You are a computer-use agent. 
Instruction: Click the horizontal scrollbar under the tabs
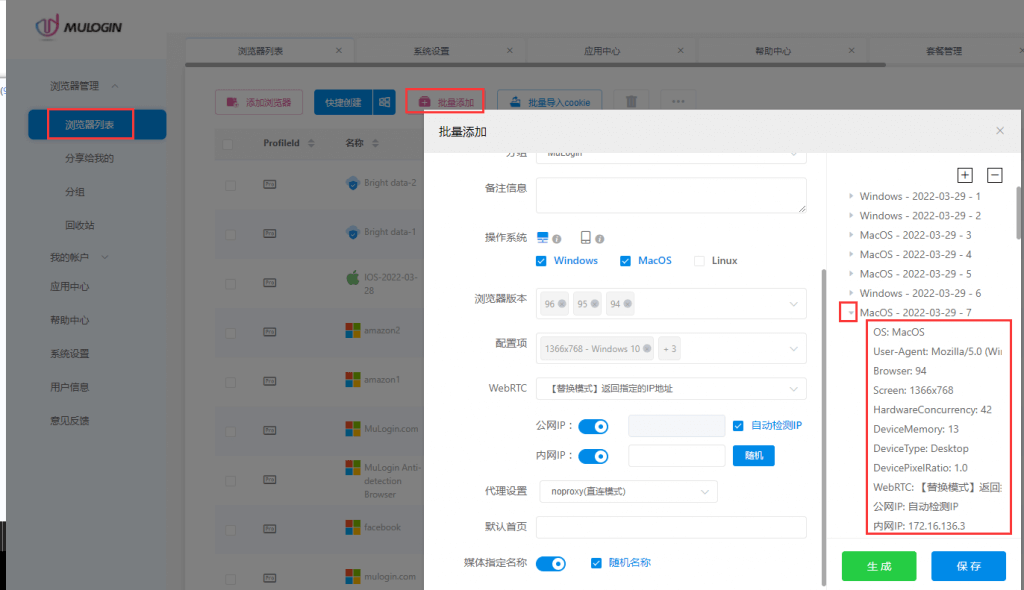coord(536,65)
